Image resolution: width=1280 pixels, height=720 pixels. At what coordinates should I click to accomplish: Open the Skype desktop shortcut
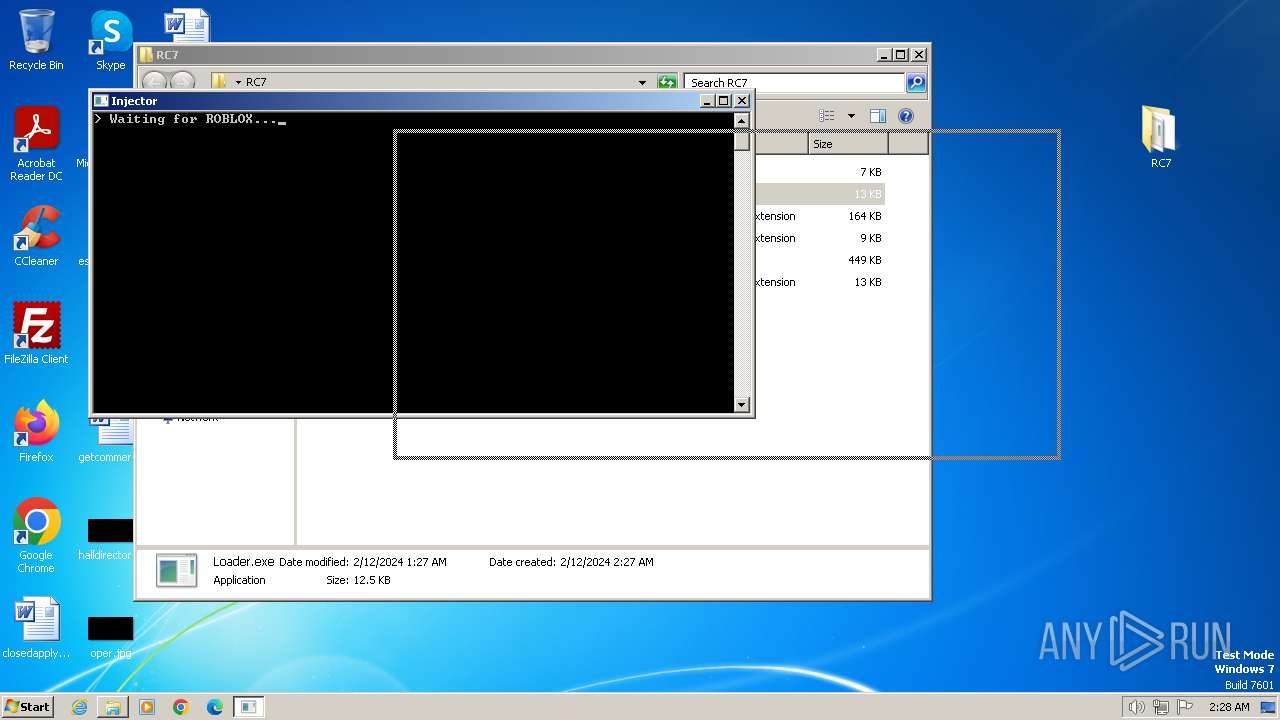click(x=110, y=40)
